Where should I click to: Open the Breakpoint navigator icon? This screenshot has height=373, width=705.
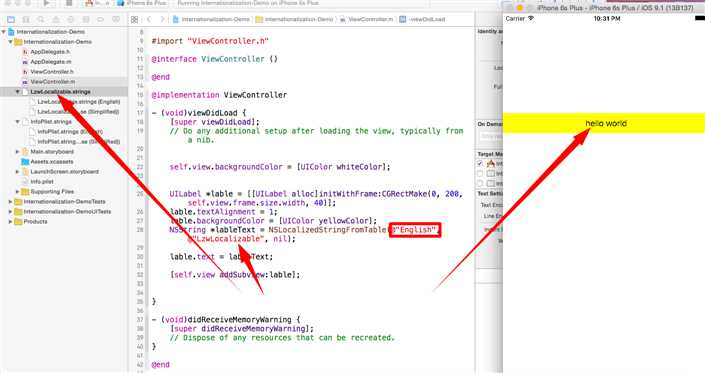coord(100,19)
